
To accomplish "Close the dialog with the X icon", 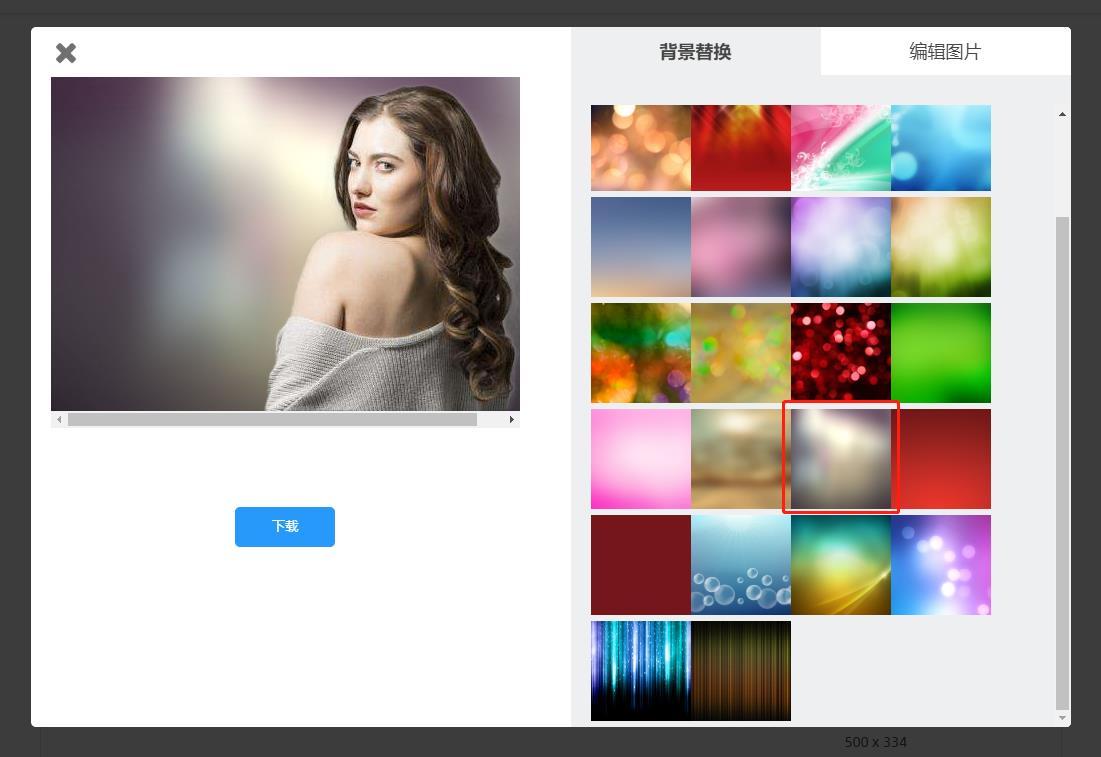I will pyautogui.click(x=66, y=53).
